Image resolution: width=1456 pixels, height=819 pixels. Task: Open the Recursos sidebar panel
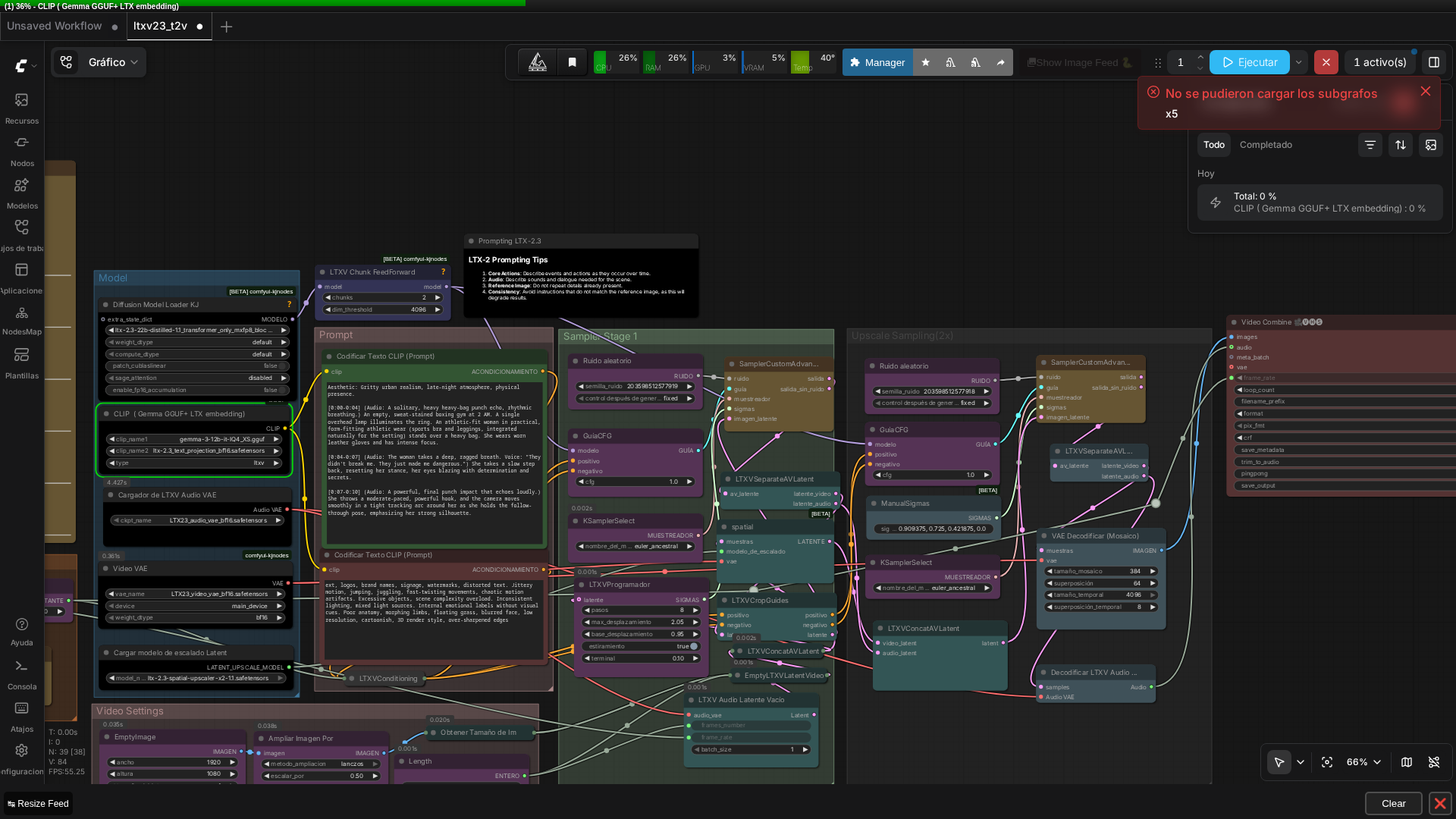[22, 108]
